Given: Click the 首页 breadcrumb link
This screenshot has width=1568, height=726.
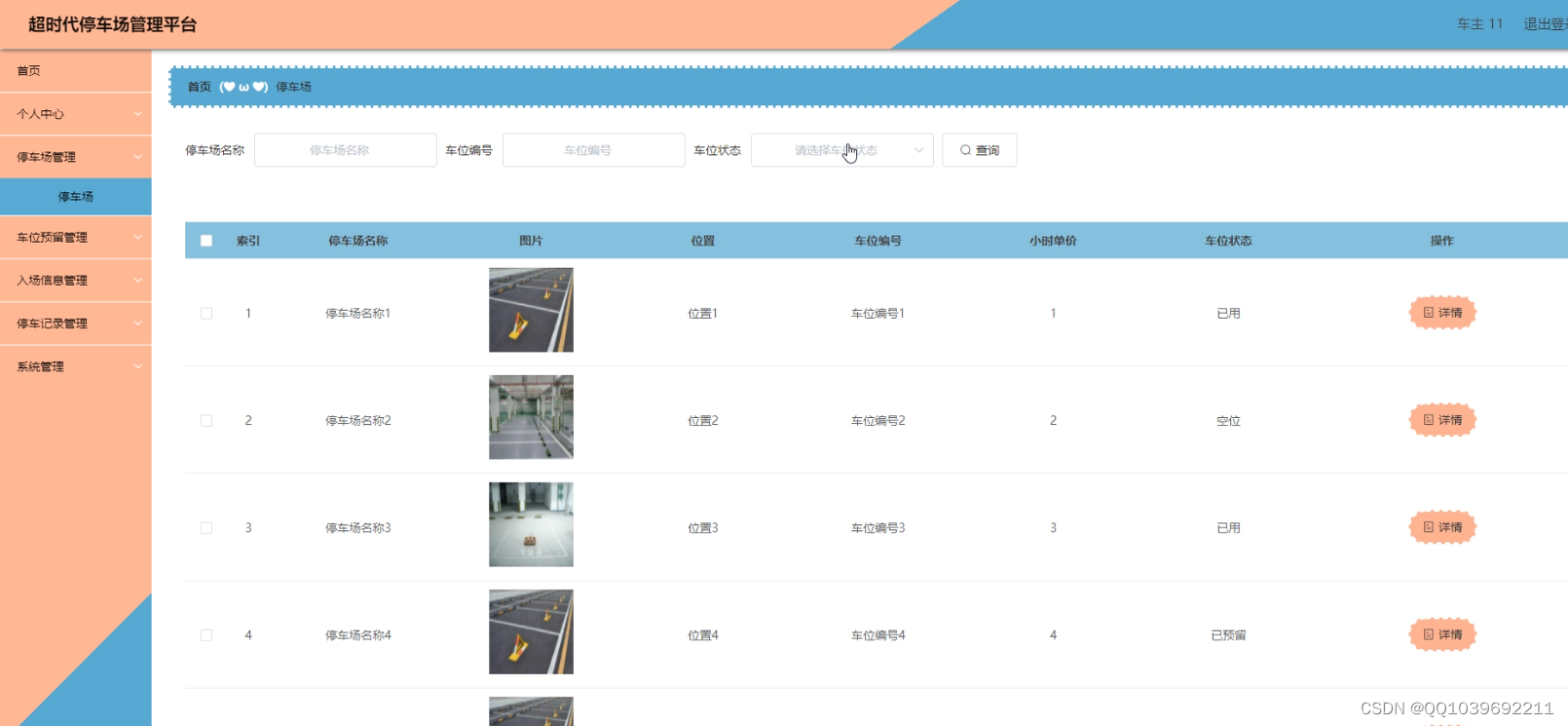Looking at the screenshot, I should (199, 87).
